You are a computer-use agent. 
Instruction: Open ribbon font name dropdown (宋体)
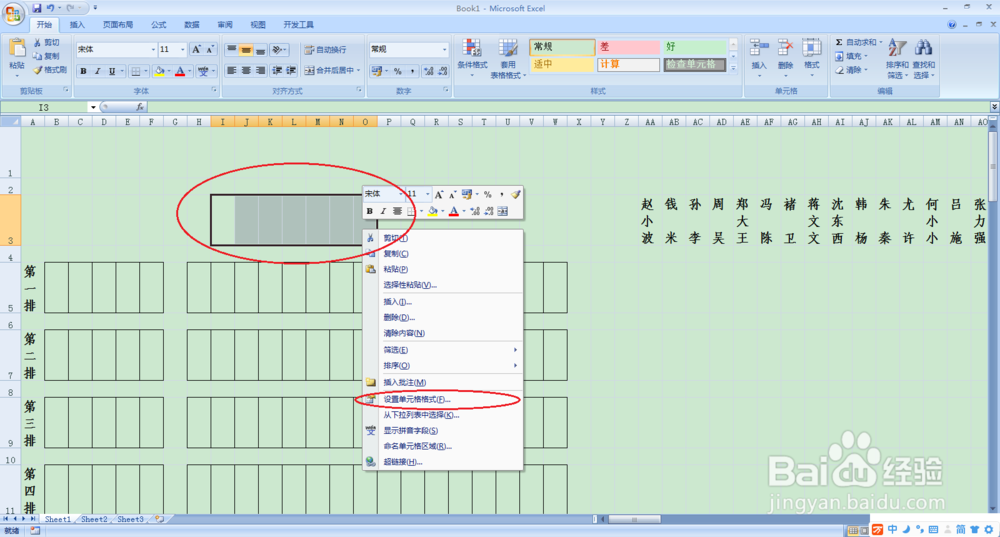[x=153, y=50]
